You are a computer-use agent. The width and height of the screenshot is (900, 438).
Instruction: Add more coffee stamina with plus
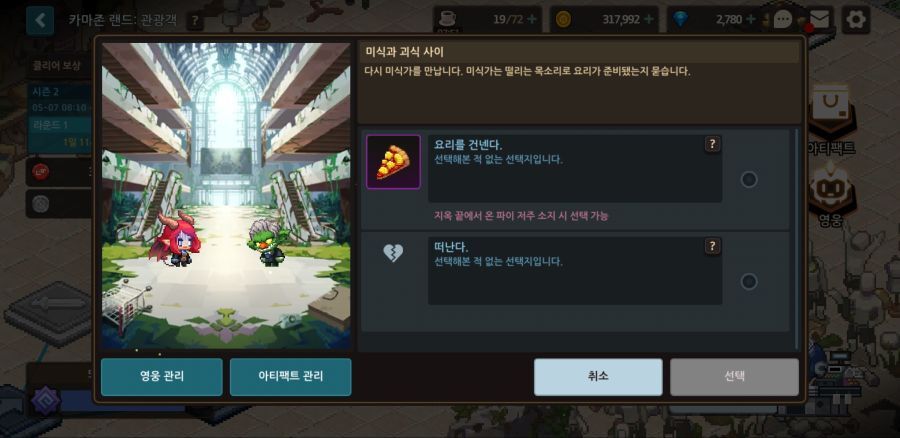[532, 20]
